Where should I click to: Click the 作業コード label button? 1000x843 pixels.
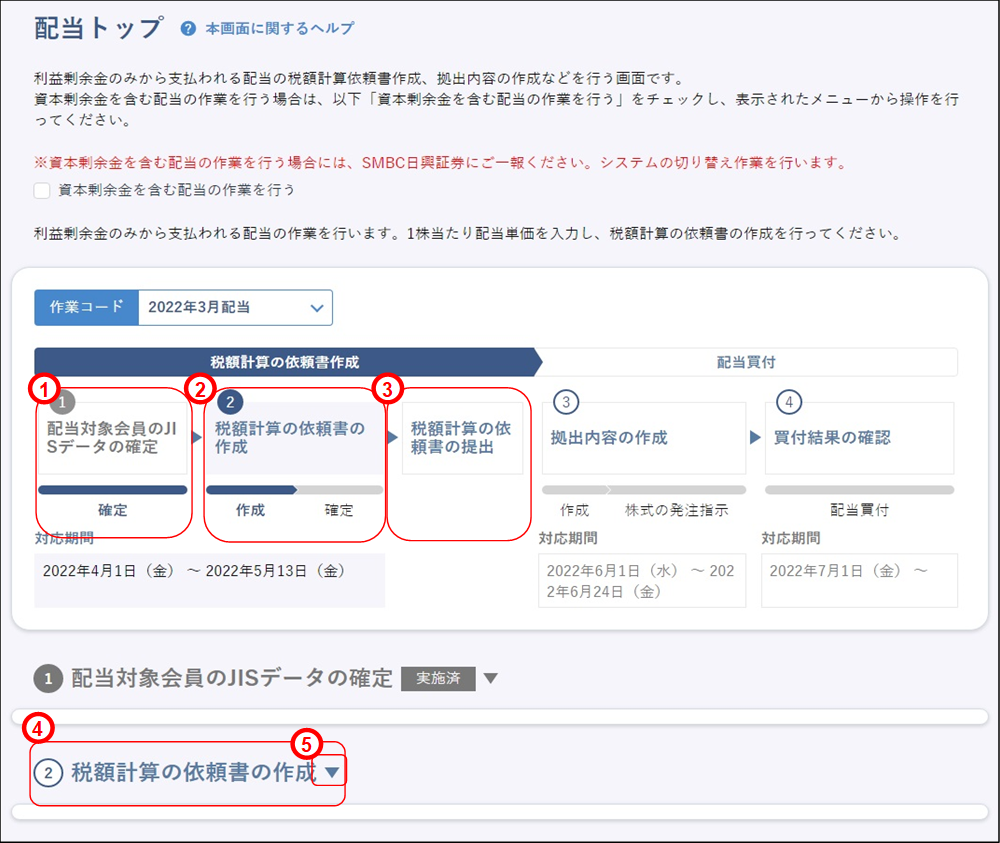(86, 307)
